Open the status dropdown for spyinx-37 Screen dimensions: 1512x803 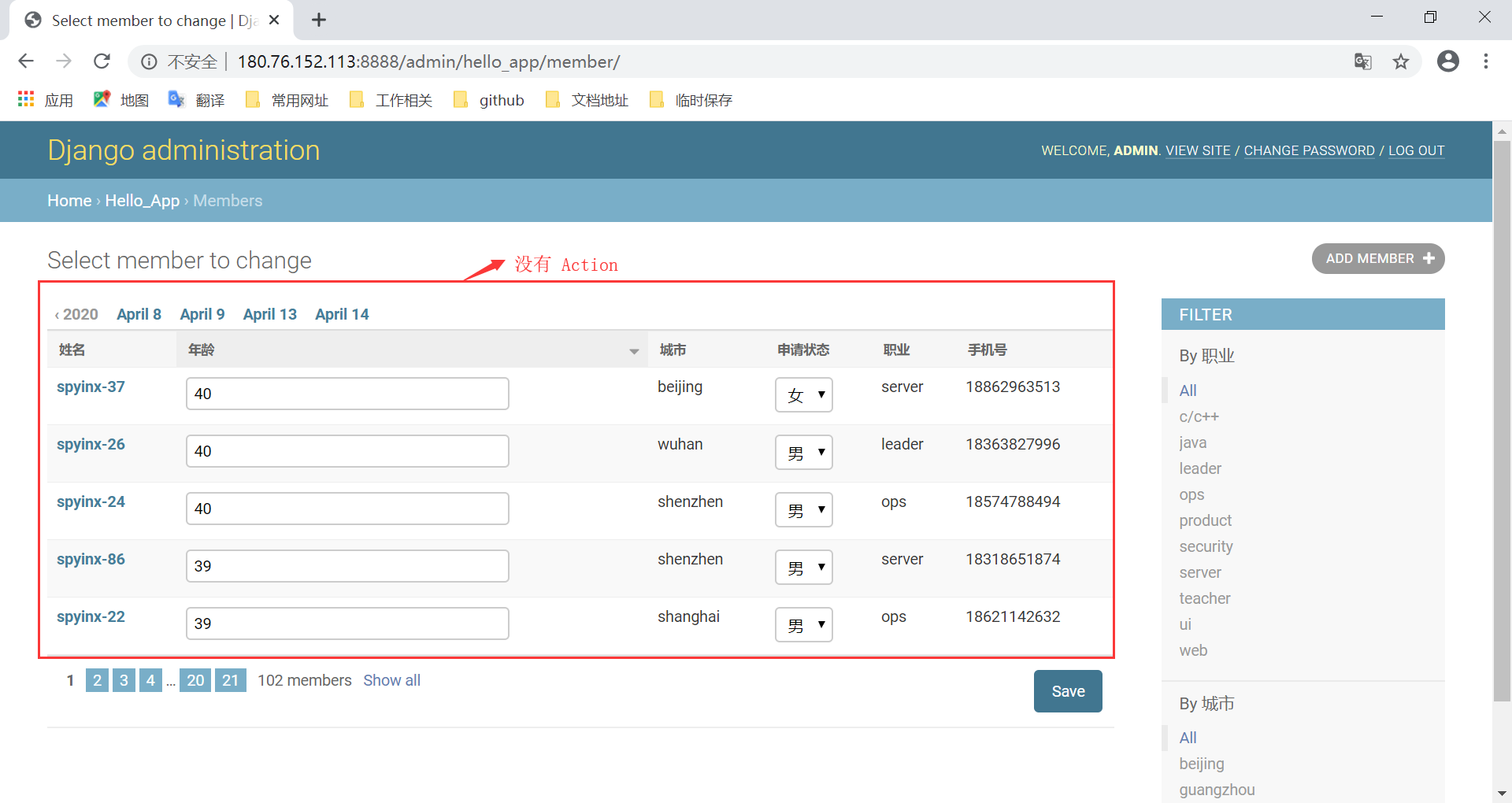[804, 394]
